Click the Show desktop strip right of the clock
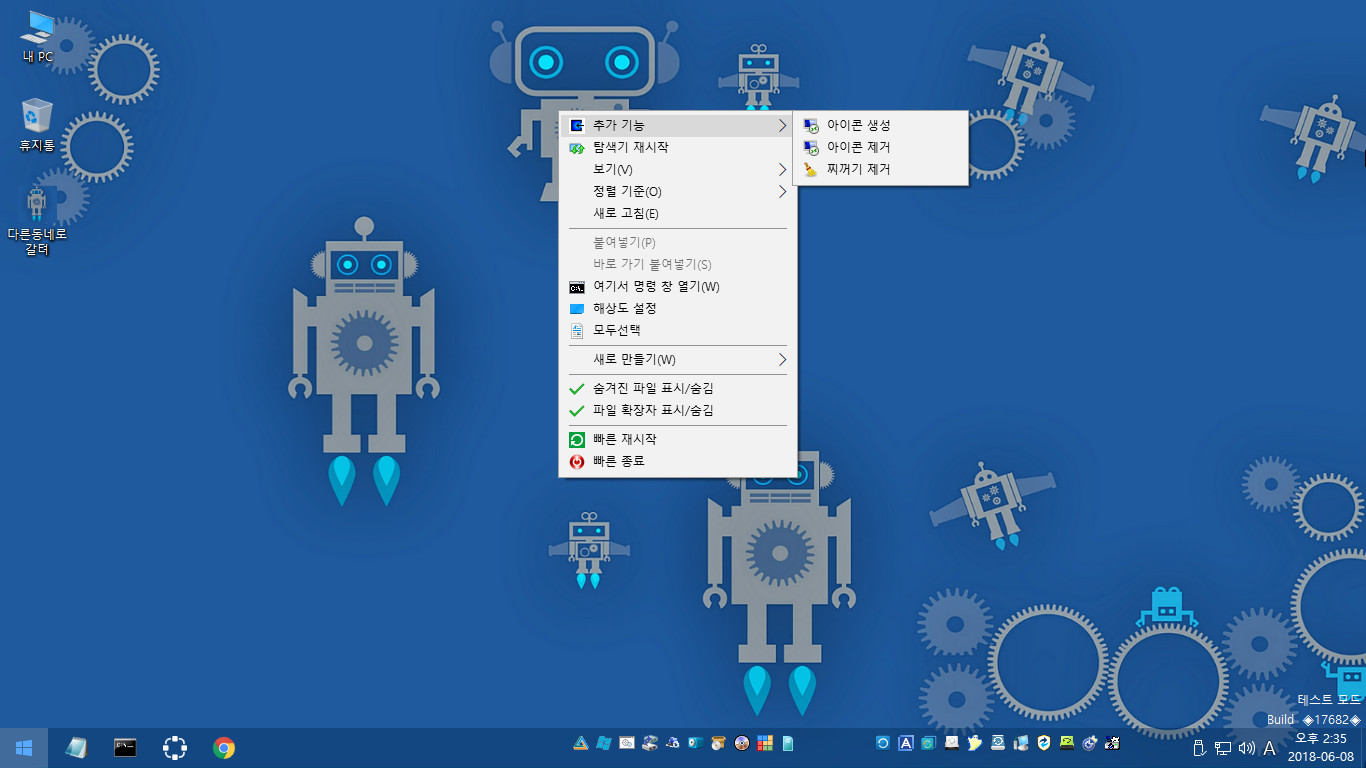 click(1363, 748)
